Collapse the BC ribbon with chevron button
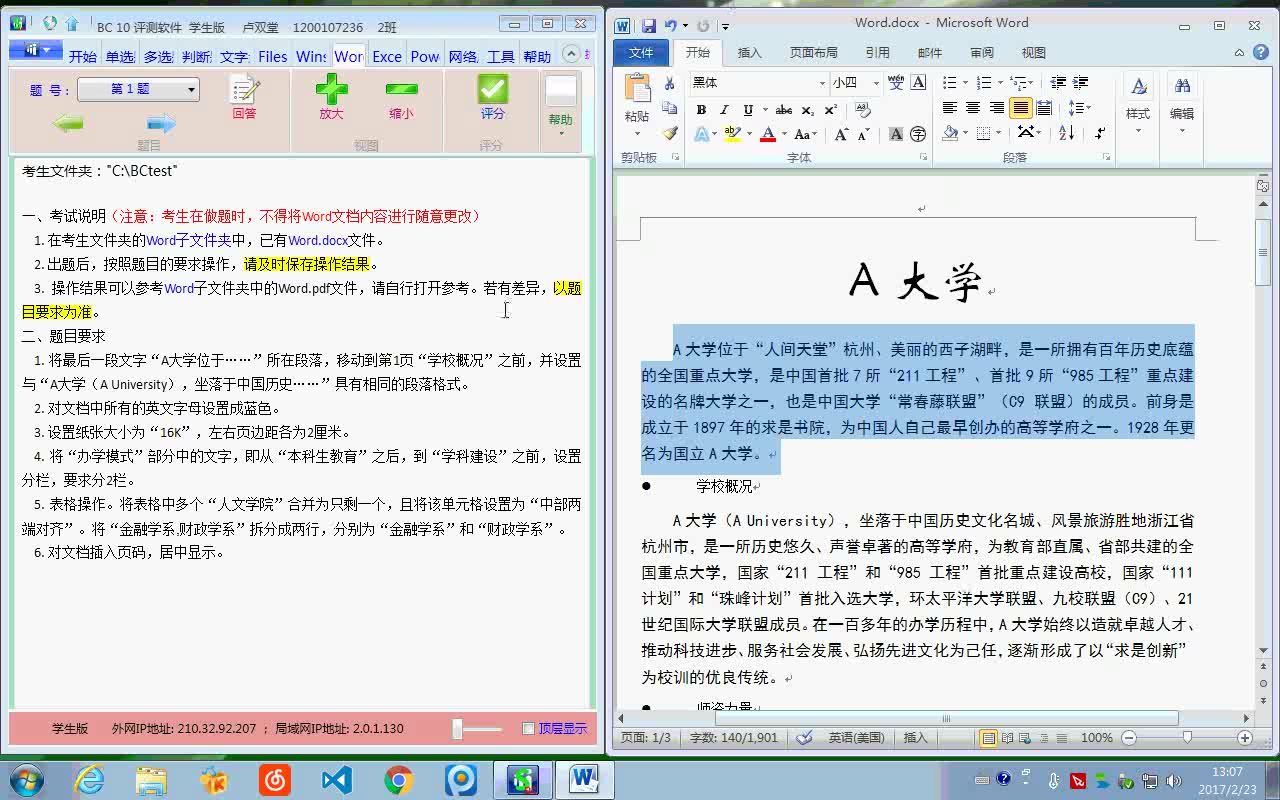Screen dimensions: 1280x800 pyautogui.click(x=571, y=54)
